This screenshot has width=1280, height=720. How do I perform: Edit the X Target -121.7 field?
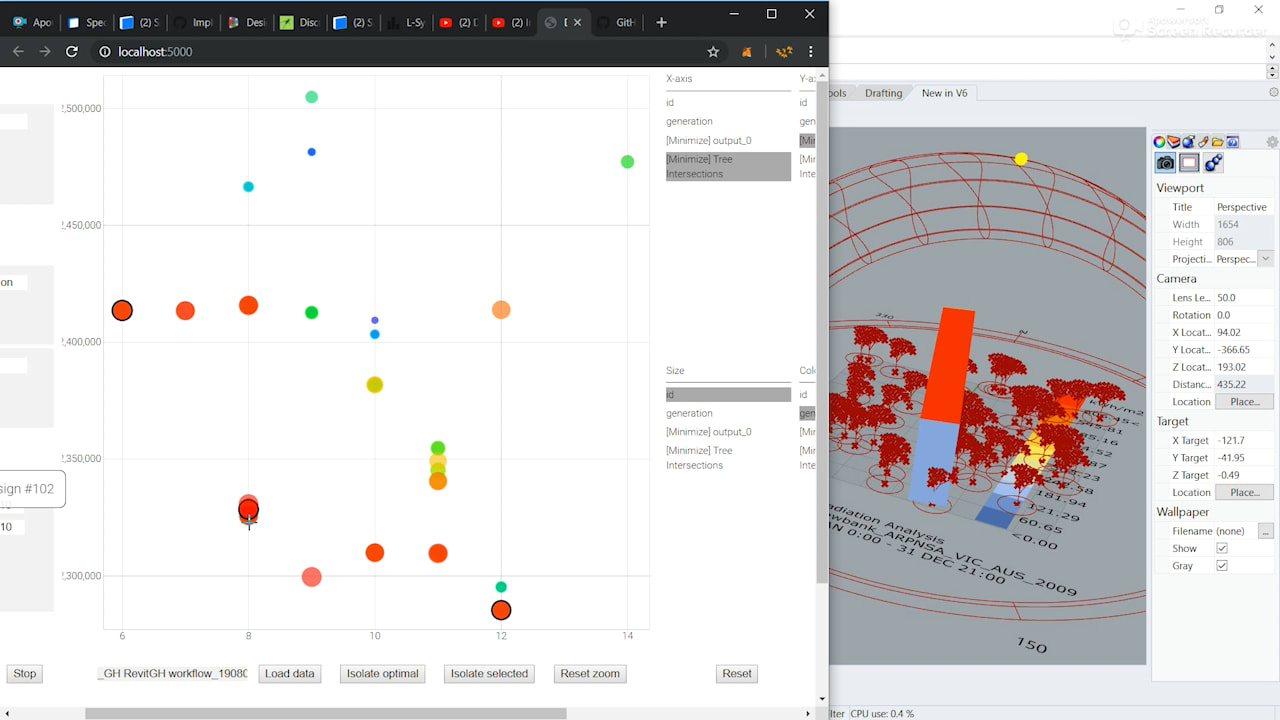(1244, 441)
